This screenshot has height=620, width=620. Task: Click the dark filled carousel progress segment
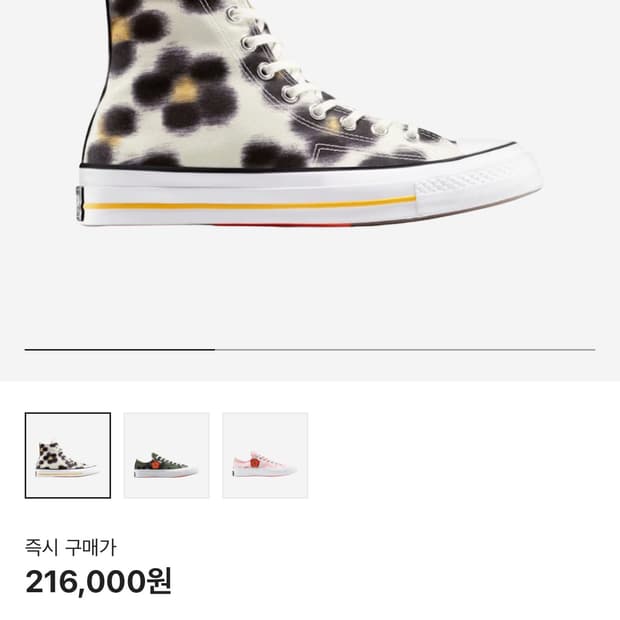point(120,349)
